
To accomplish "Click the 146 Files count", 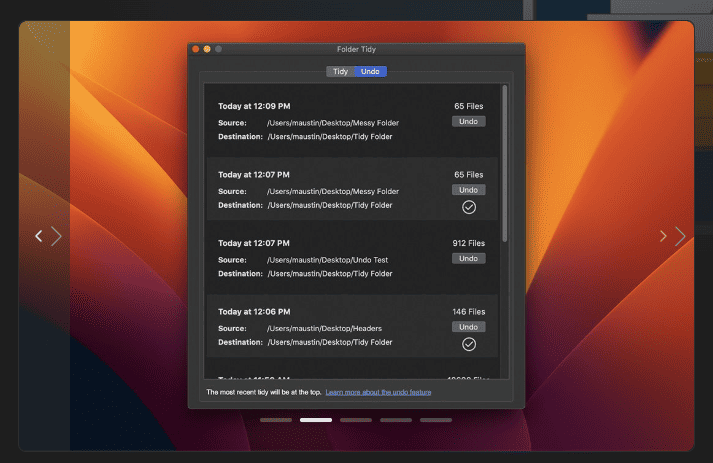I will point(469,312).
